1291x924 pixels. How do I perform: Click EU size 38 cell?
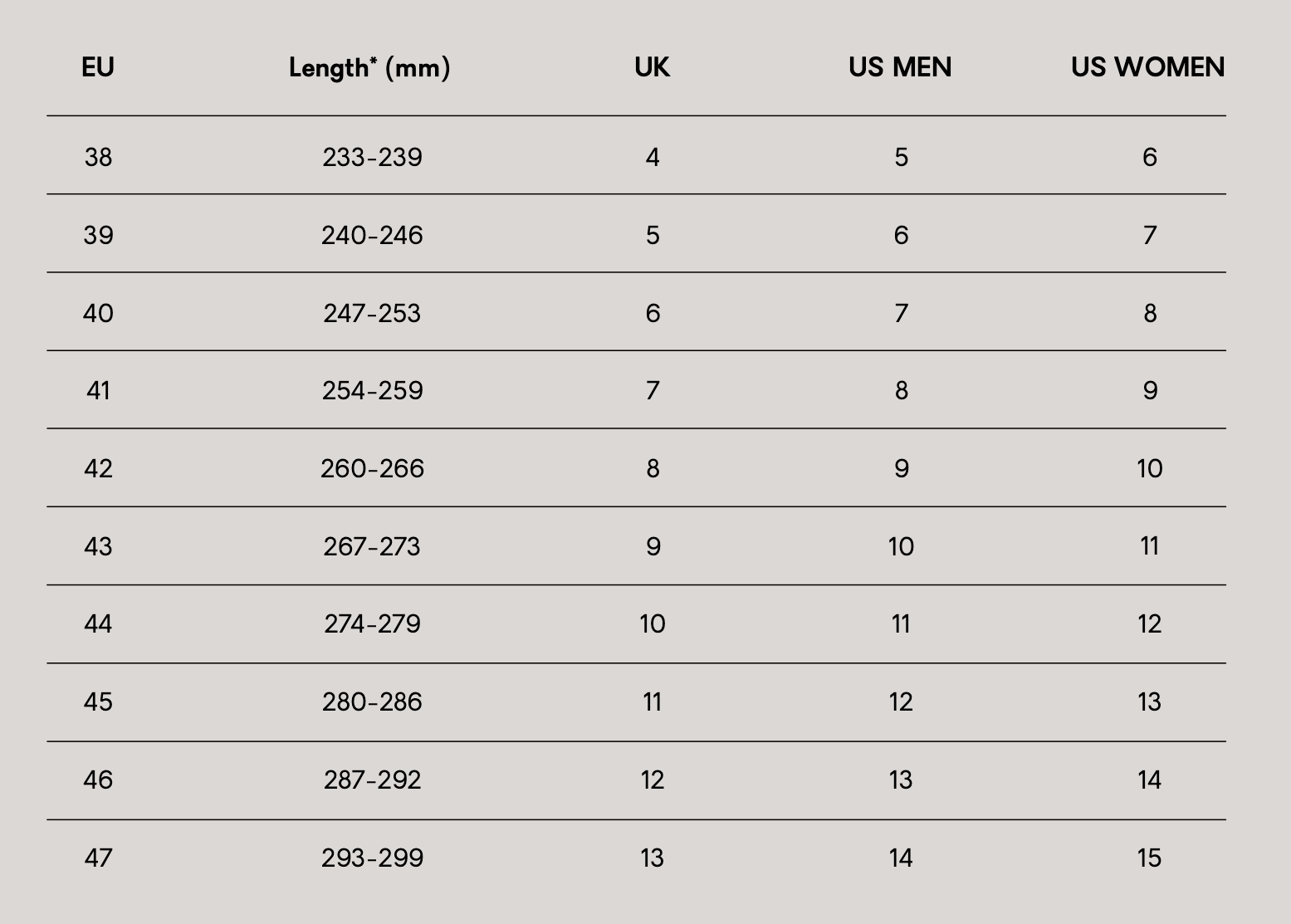pyautogui.click(x=98, y=157)
